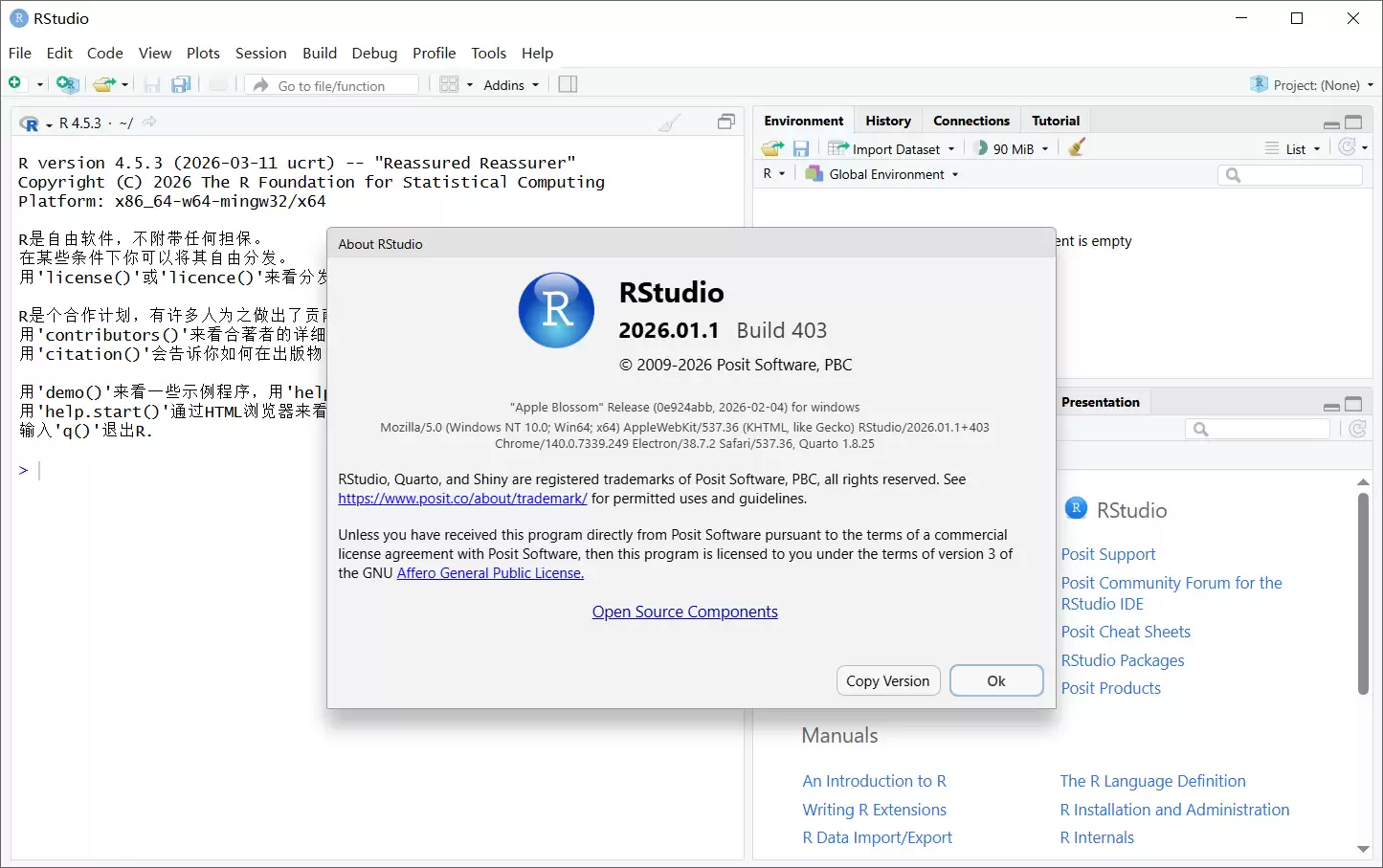
Task: Refresh the environment pane
Action: (x=1348, y=147)
